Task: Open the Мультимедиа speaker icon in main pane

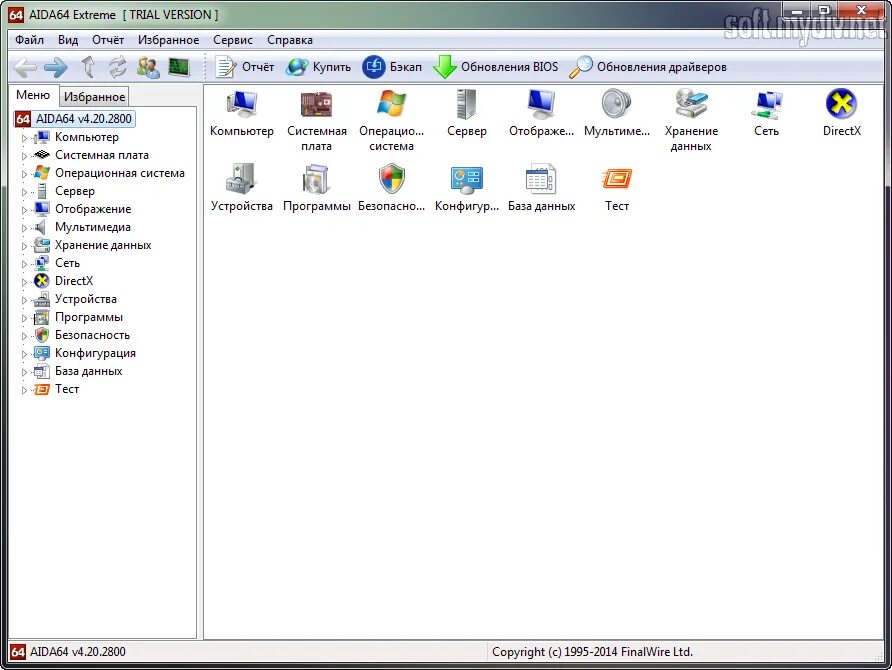Action: click(x=617, y=105)
